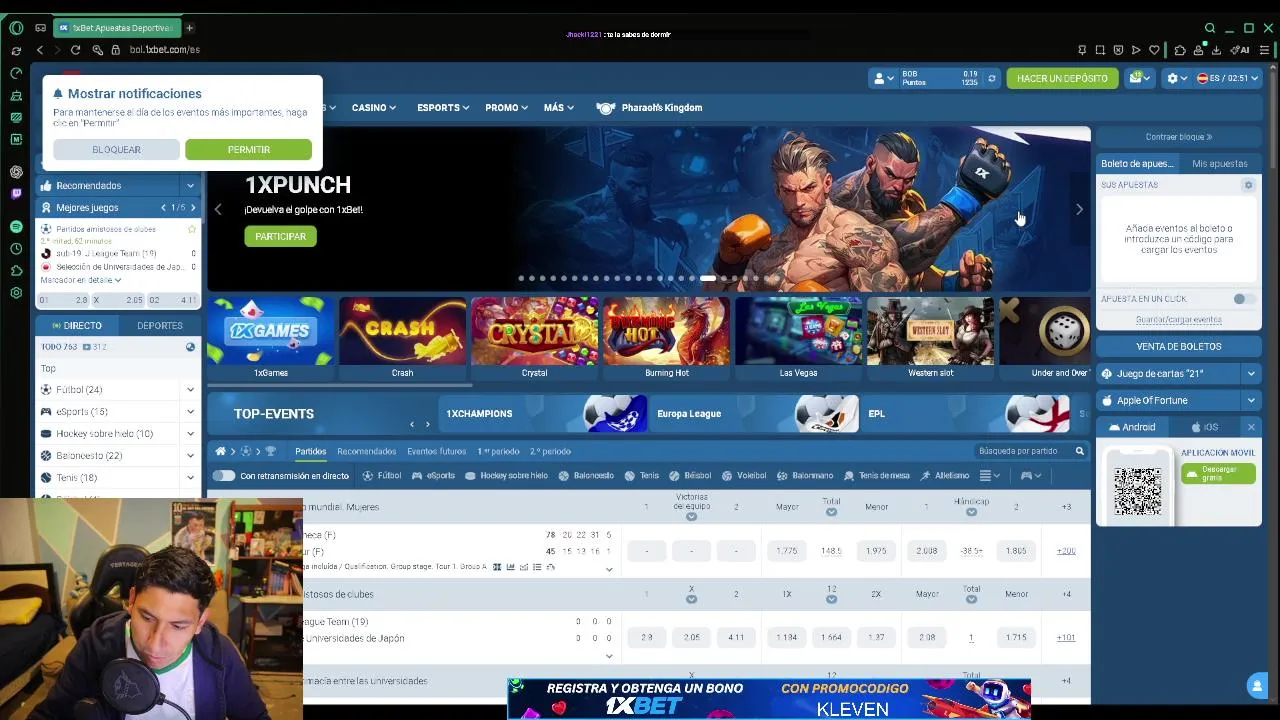Click the search magnifier in match search
This screenshot has height=720, width=1280.
(1079, 451)
